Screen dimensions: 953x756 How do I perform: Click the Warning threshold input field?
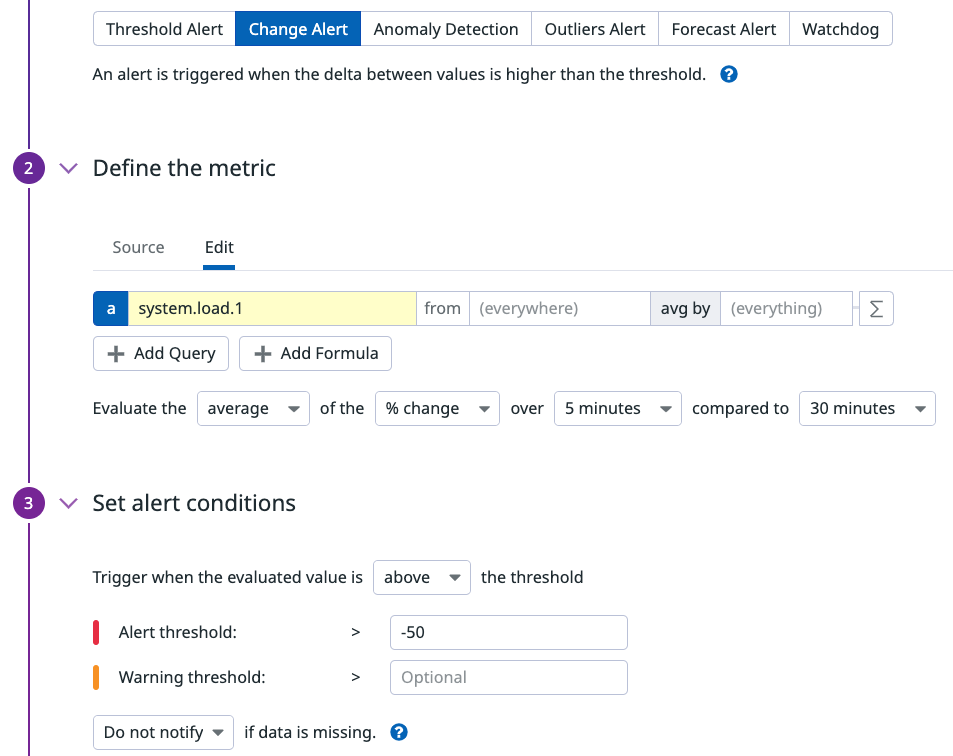508,677
